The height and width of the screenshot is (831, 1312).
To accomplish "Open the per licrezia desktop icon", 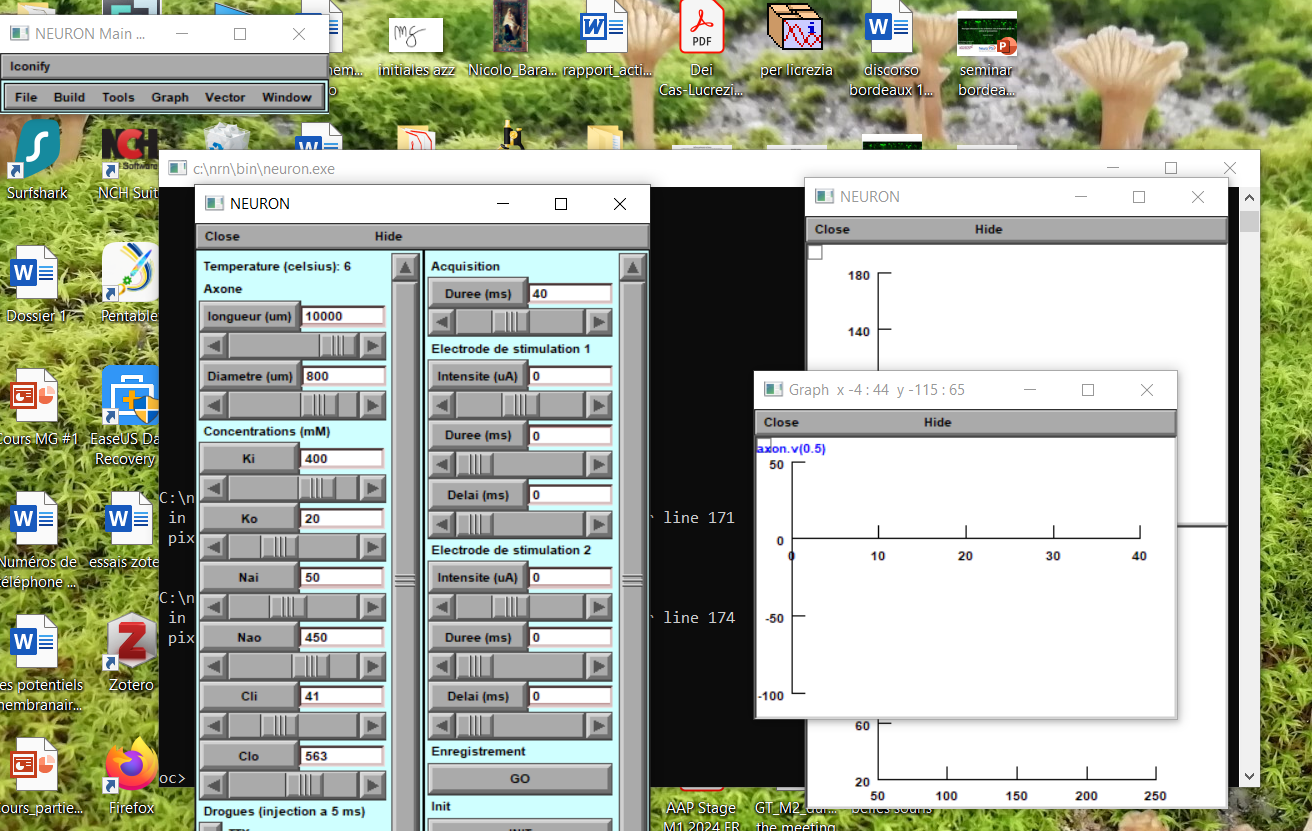I will pos(796,40).
